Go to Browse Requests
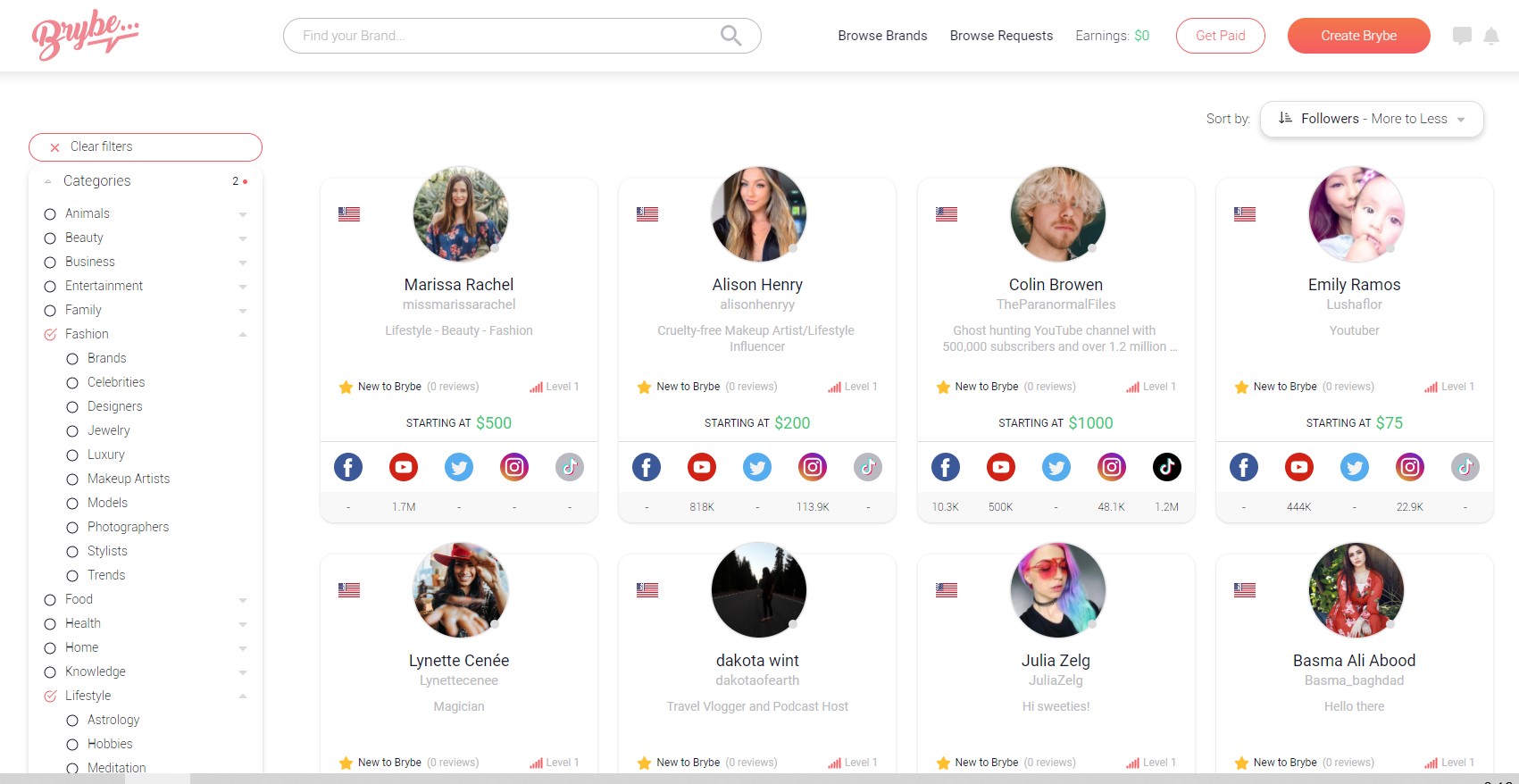 click(1001, 36)
